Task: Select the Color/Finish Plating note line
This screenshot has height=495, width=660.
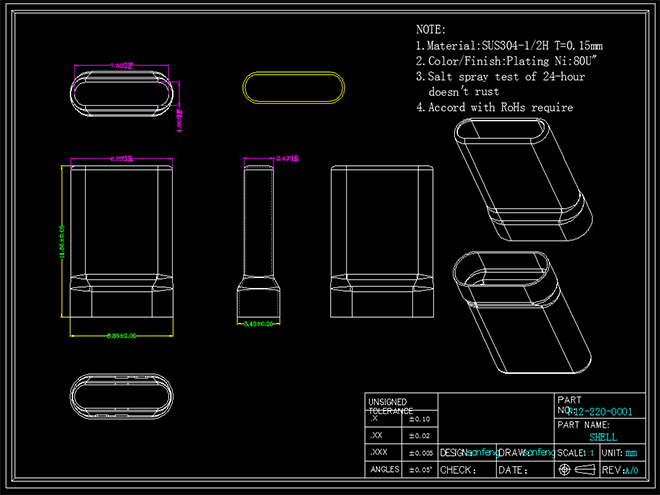Action: 500,62
